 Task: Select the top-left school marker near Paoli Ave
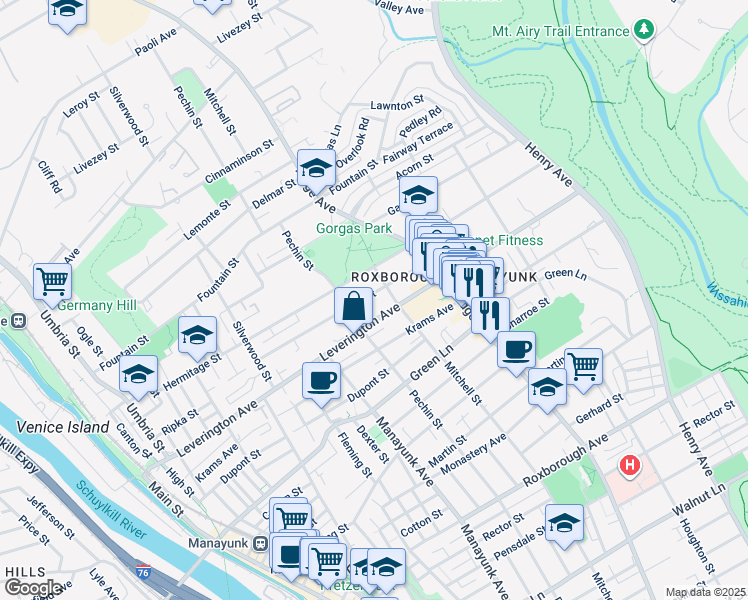[67, 12]
